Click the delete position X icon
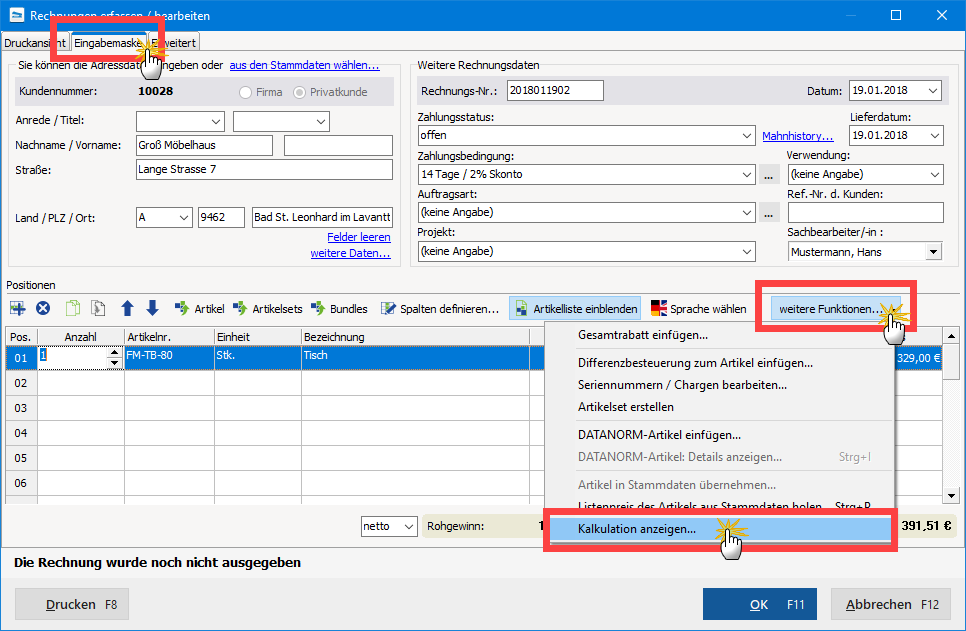The height and width of the screenshot is (631, 966). tap(43, 308)
